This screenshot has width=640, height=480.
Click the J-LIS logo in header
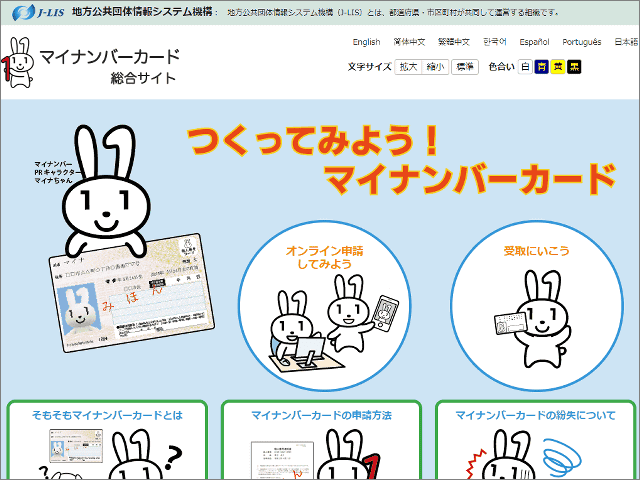(38, 13)
